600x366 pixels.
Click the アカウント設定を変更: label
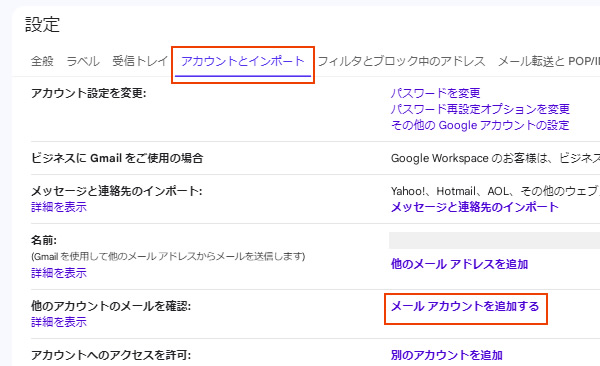coord(88,93)
